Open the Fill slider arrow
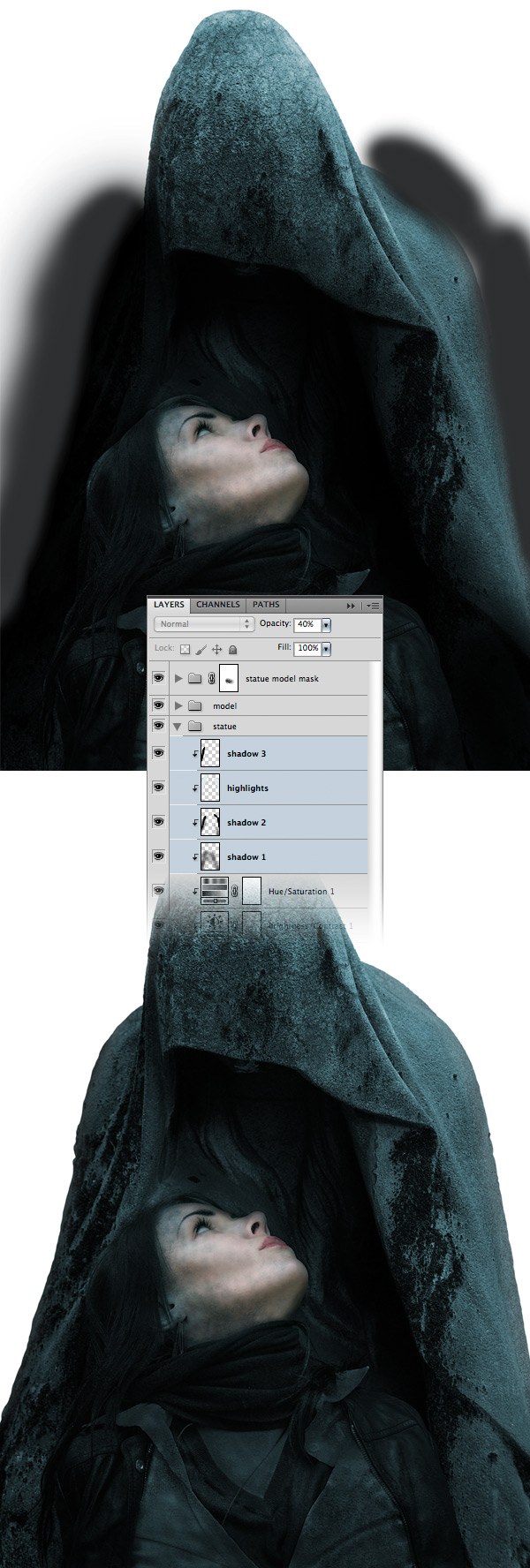 pyautogui.click(x=326, y=648)
